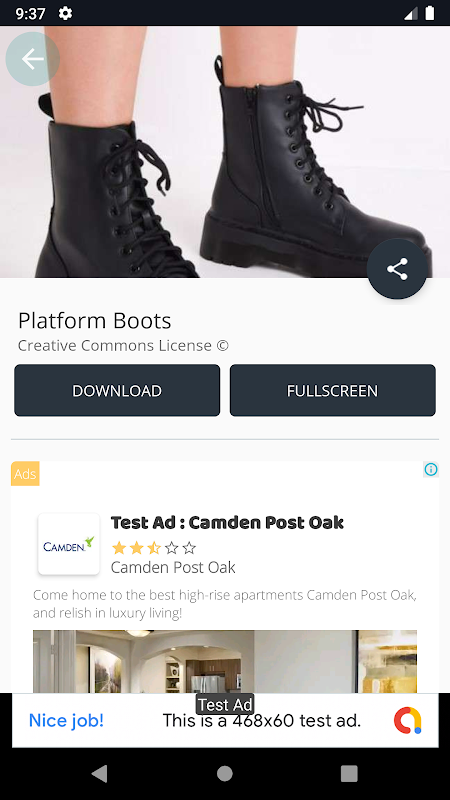This screenshot has height=800, width=450.
Task: Download the Platform Boots wallpaper
Action: tap(117, 390)
